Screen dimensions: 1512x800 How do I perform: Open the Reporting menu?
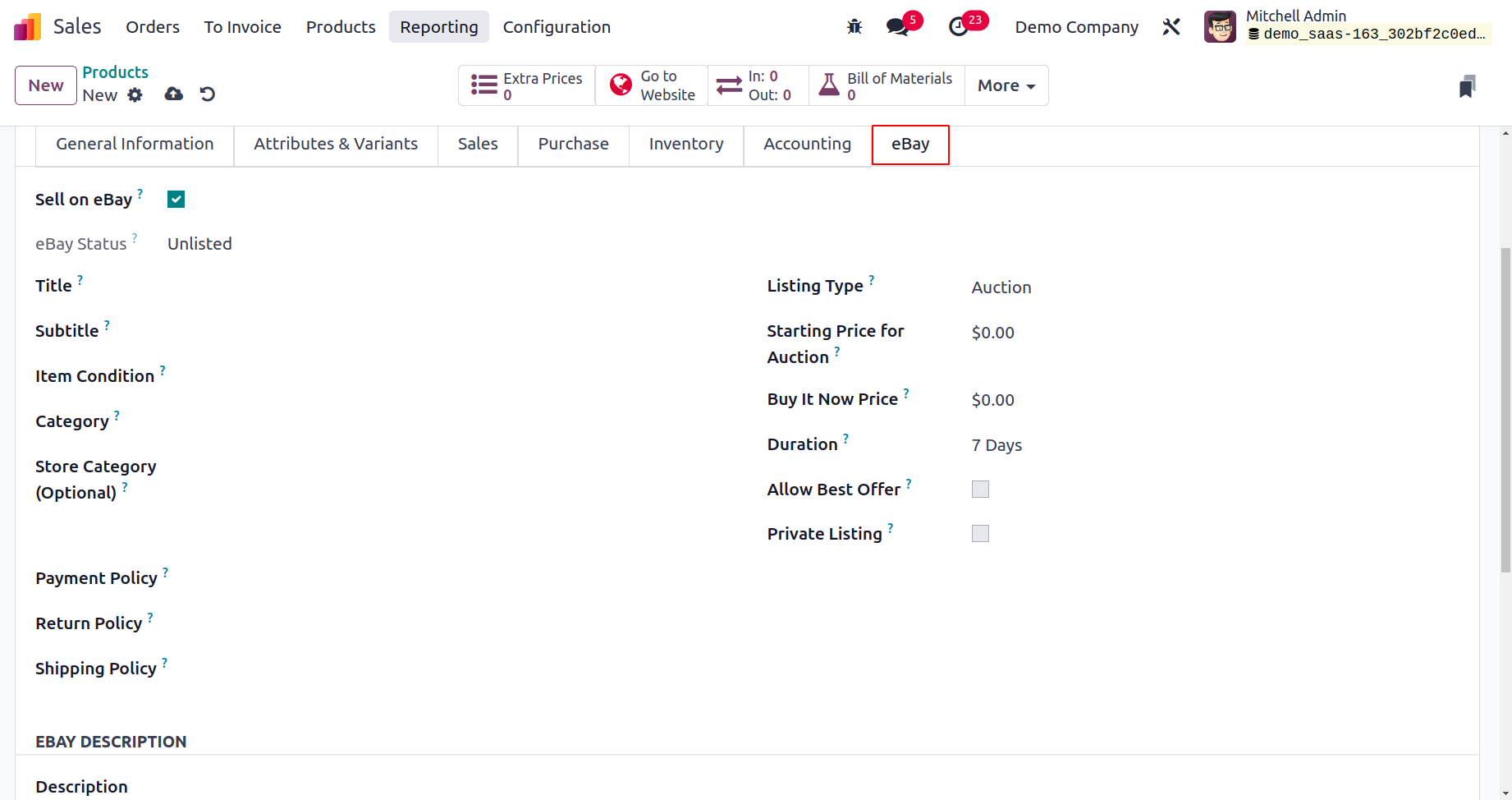[x=439, y=27]
